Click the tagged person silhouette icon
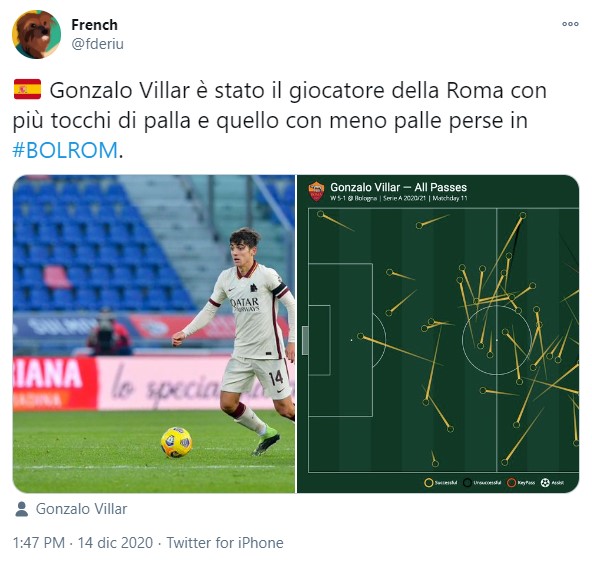 click(x=22, y=509)
